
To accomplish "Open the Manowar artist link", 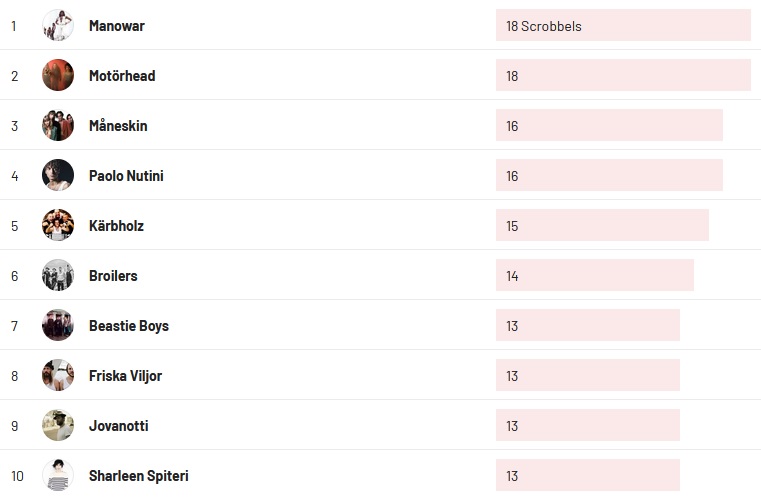I will (x=116, y=26).
